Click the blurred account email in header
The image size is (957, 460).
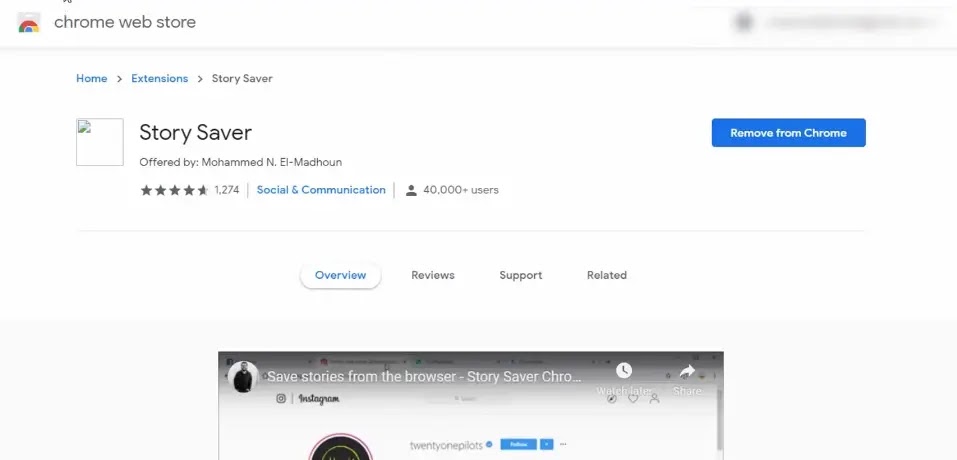pyautogui.click(x=851, y=23)
